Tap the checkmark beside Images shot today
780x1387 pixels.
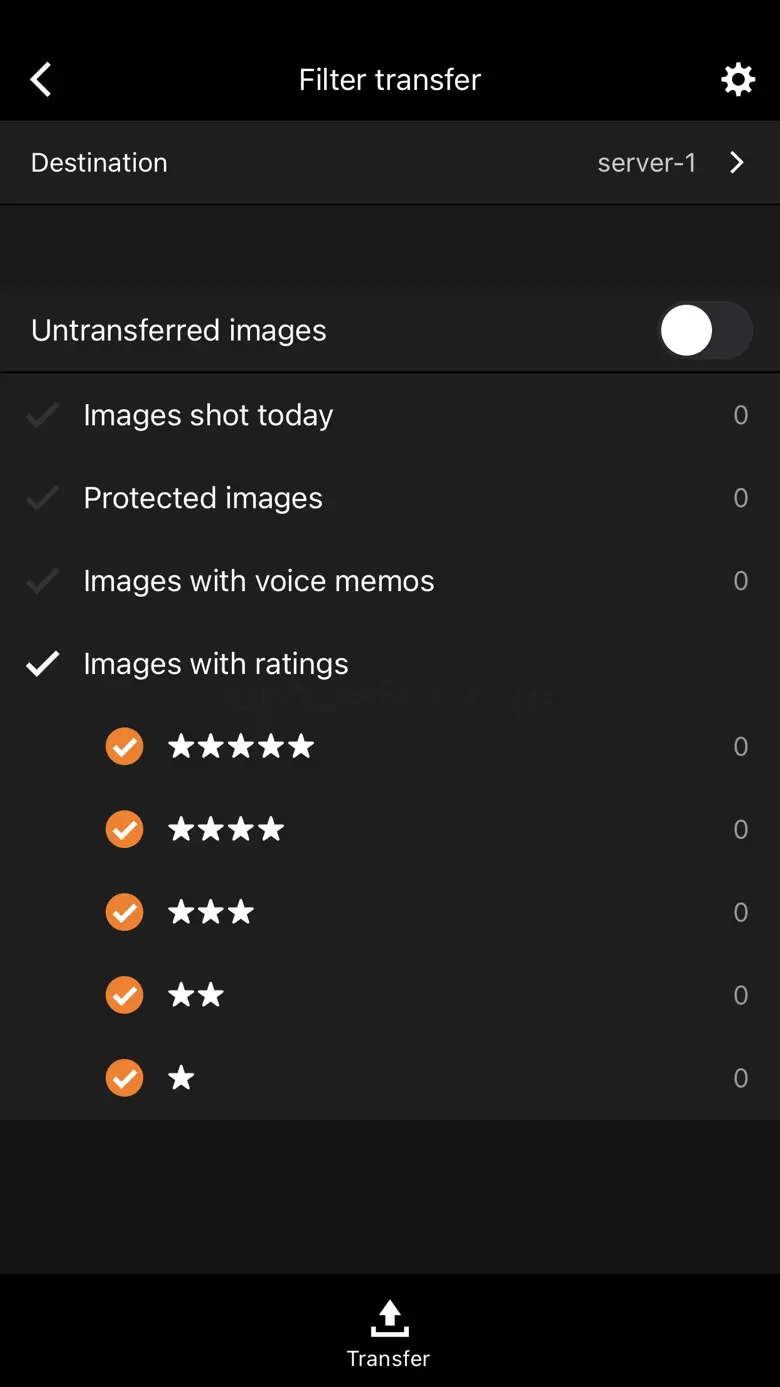point(43,415)
